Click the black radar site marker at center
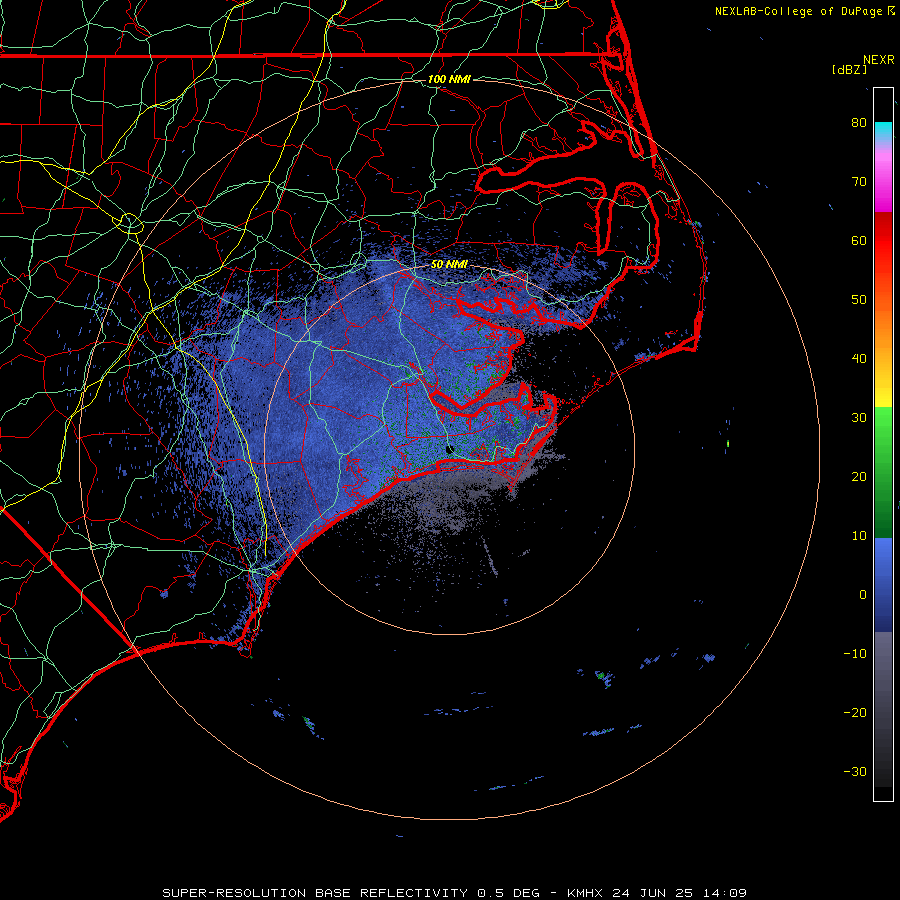900x900 pixels. 449,449
